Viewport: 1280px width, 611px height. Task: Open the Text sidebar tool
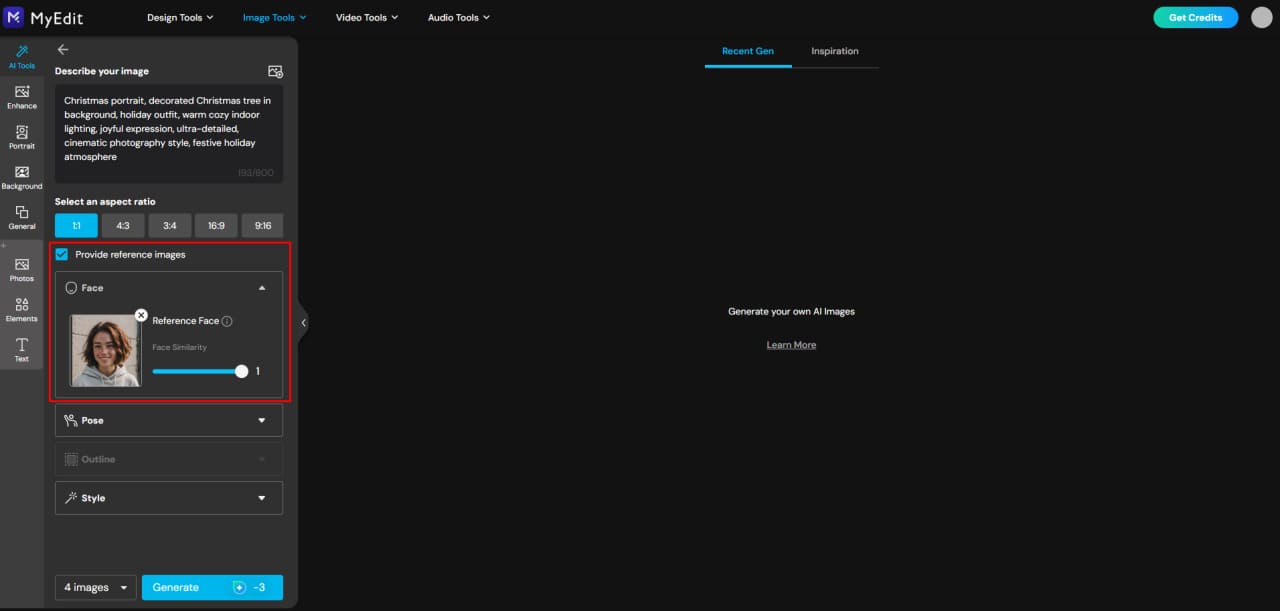click(22, 350)
